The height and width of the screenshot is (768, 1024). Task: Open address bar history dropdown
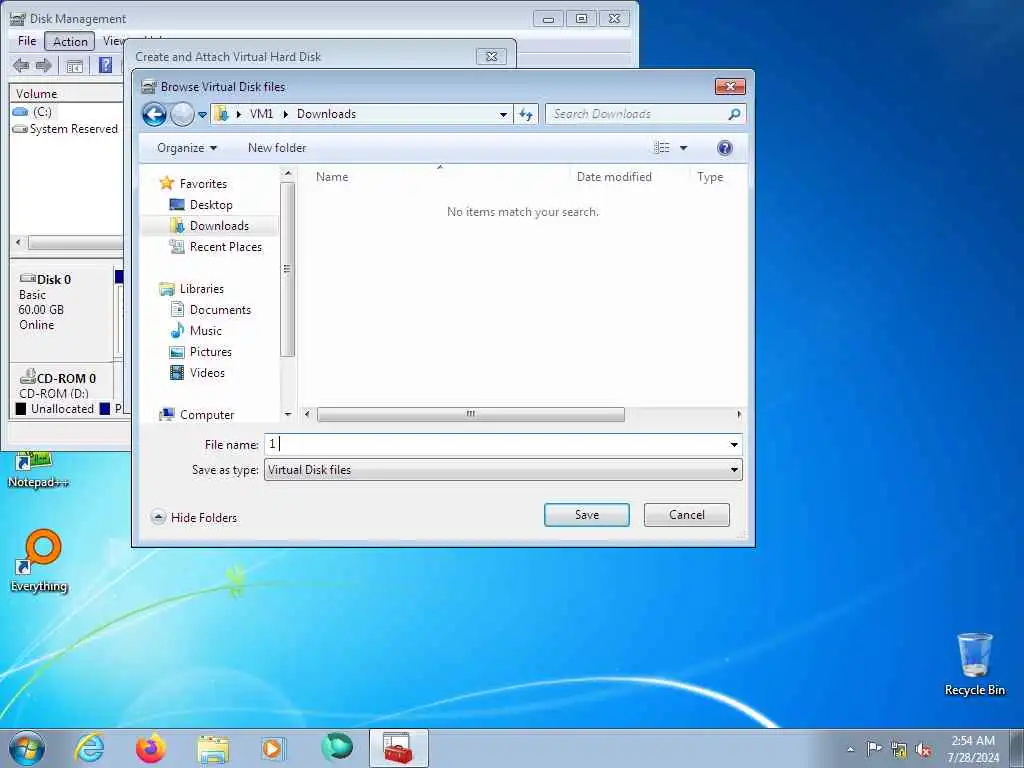coord(503,115)
